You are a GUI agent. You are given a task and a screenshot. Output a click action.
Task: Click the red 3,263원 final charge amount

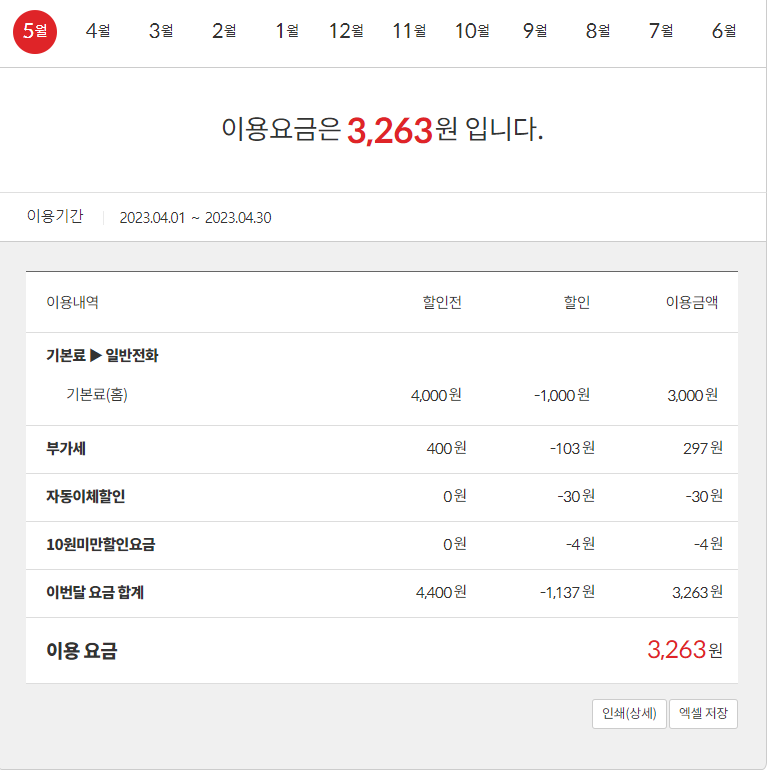coord(685,650)
